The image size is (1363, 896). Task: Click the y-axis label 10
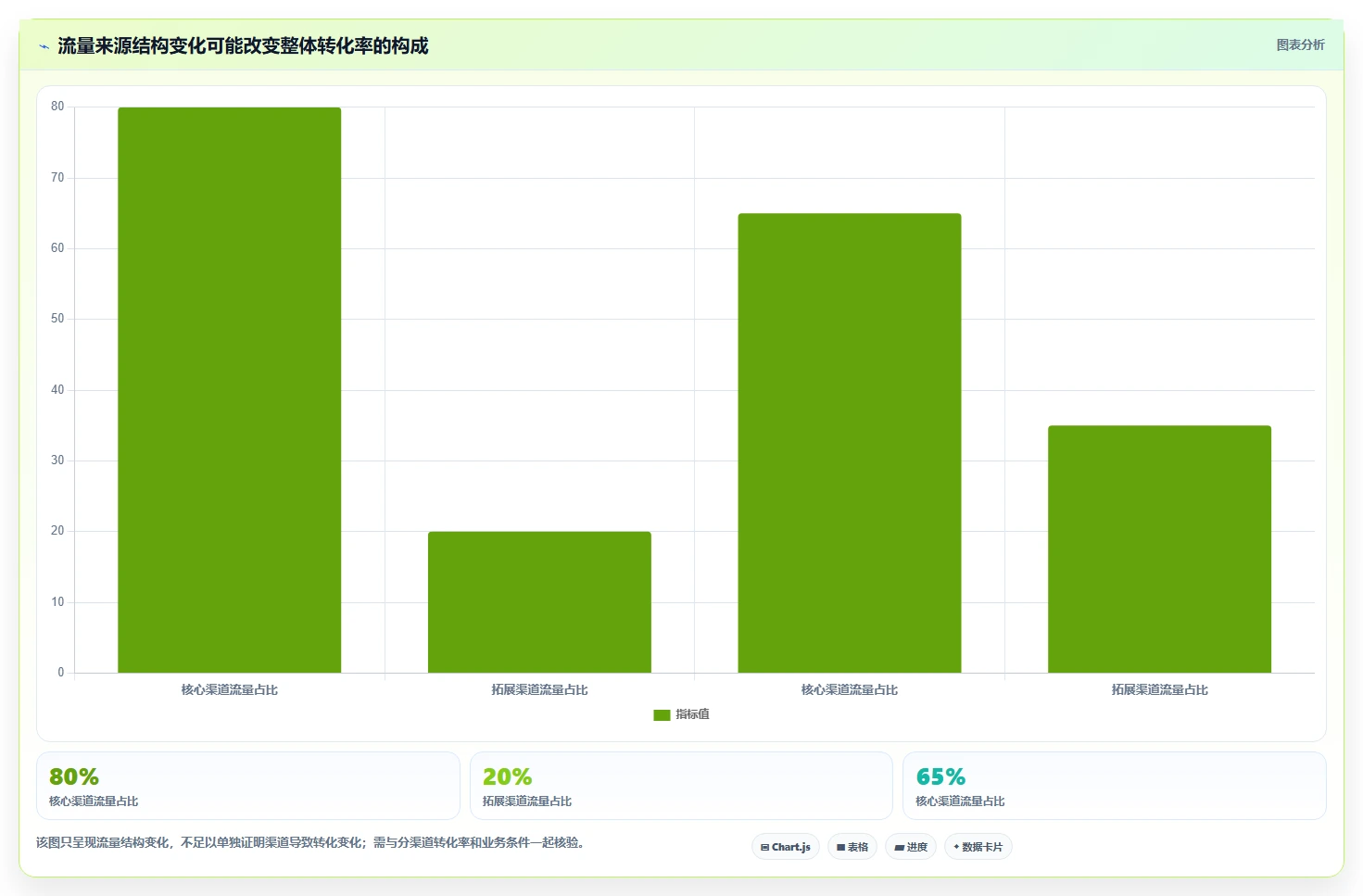[57, 602]
